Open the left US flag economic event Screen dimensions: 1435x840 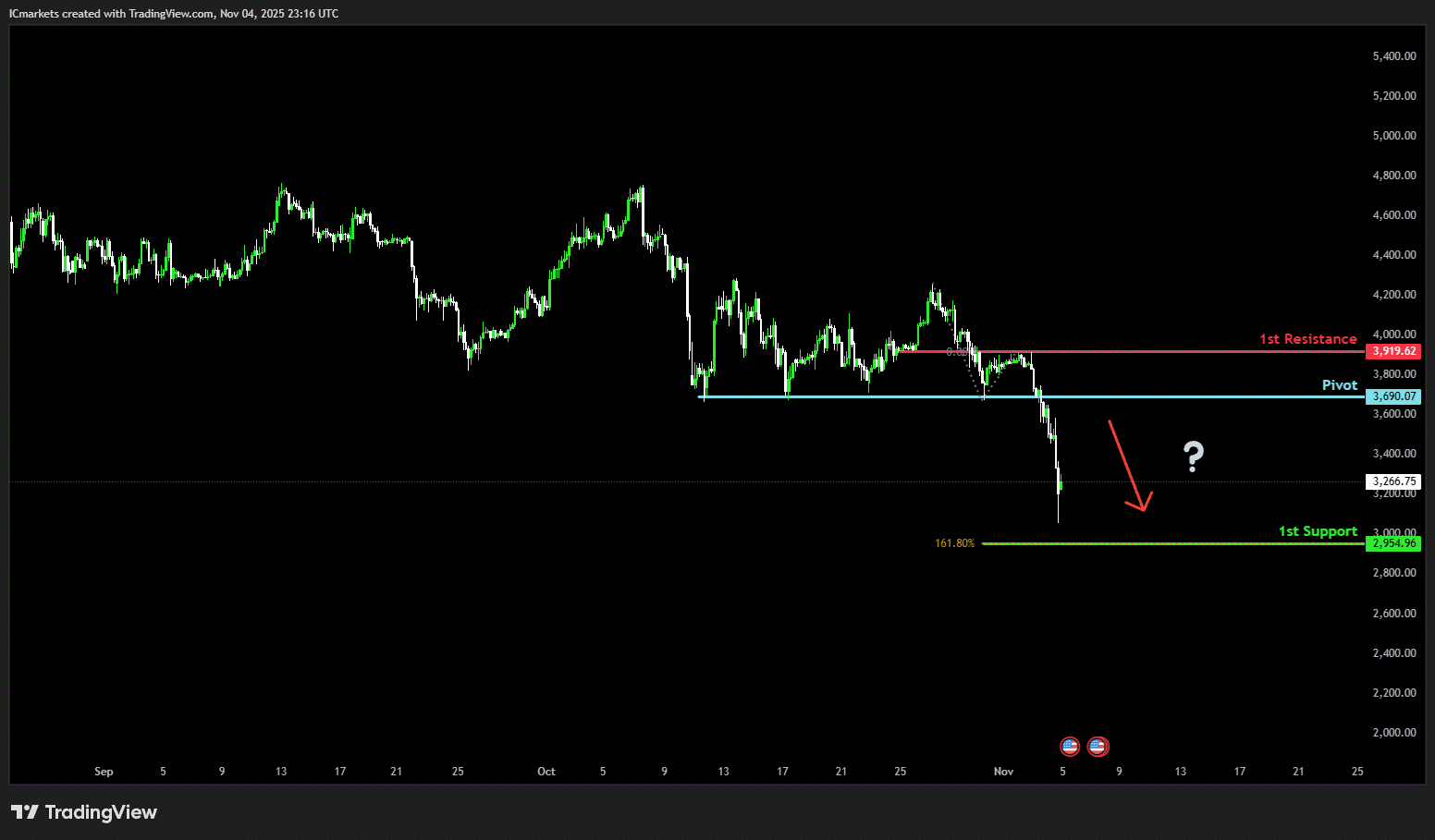1070,746
